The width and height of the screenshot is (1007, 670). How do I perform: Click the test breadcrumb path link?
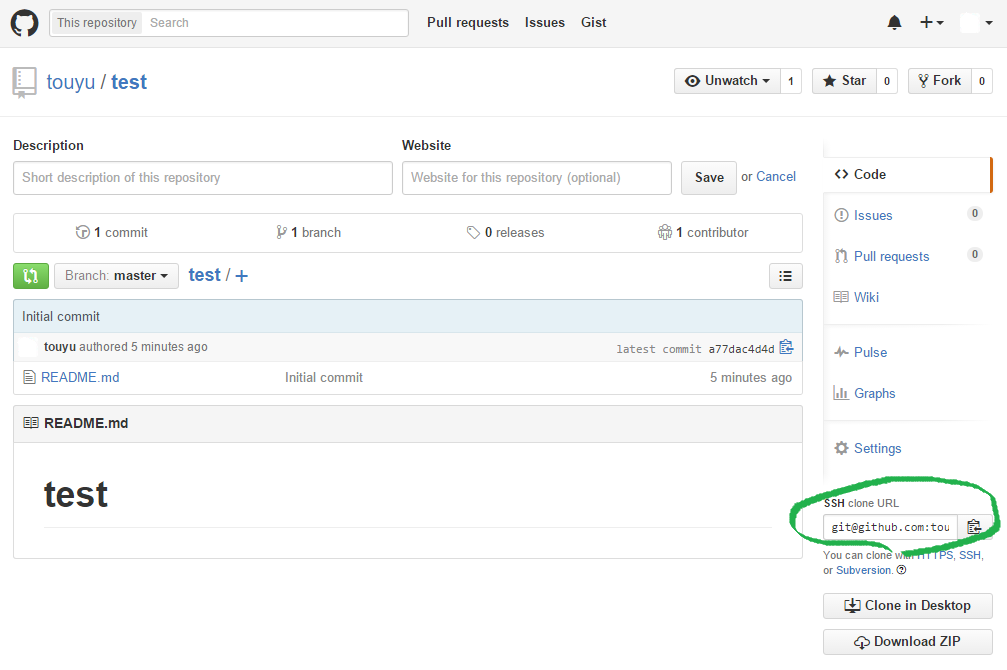click(x=204, y=275)
